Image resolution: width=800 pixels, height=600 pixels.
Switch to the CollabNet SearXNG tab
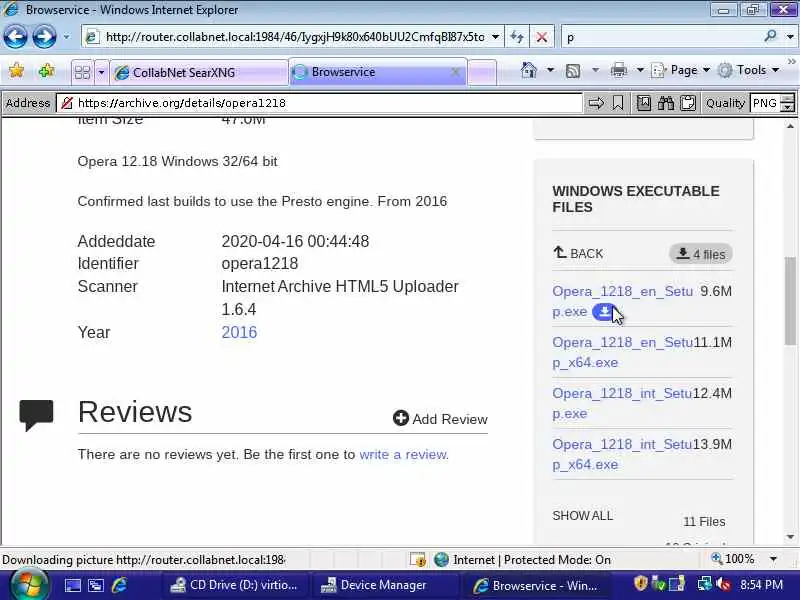pyautogui.click(x=199, y=72)
